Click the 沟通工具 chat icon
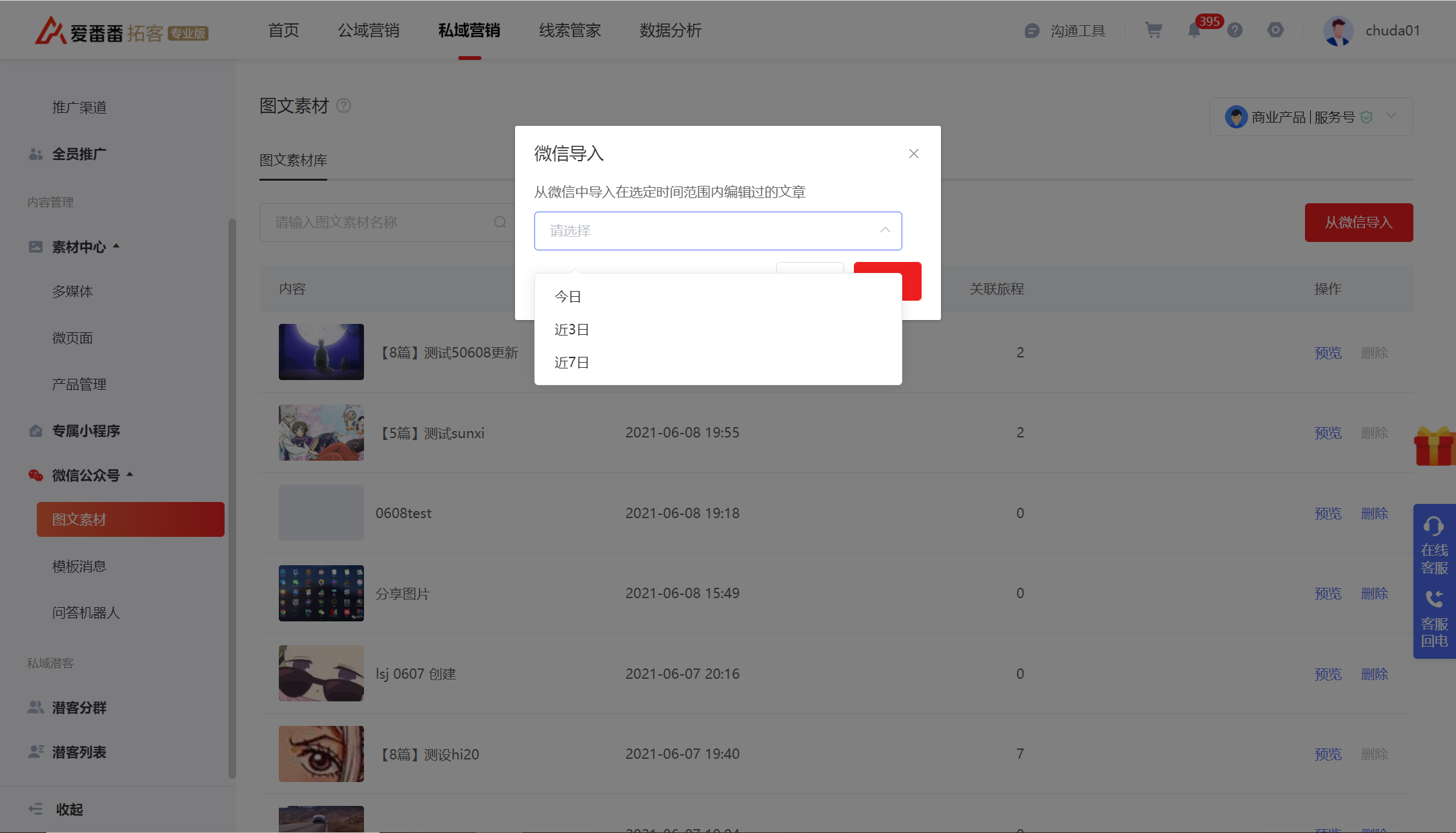Viewport: 1456px width, 833px height. [1032, 31]
